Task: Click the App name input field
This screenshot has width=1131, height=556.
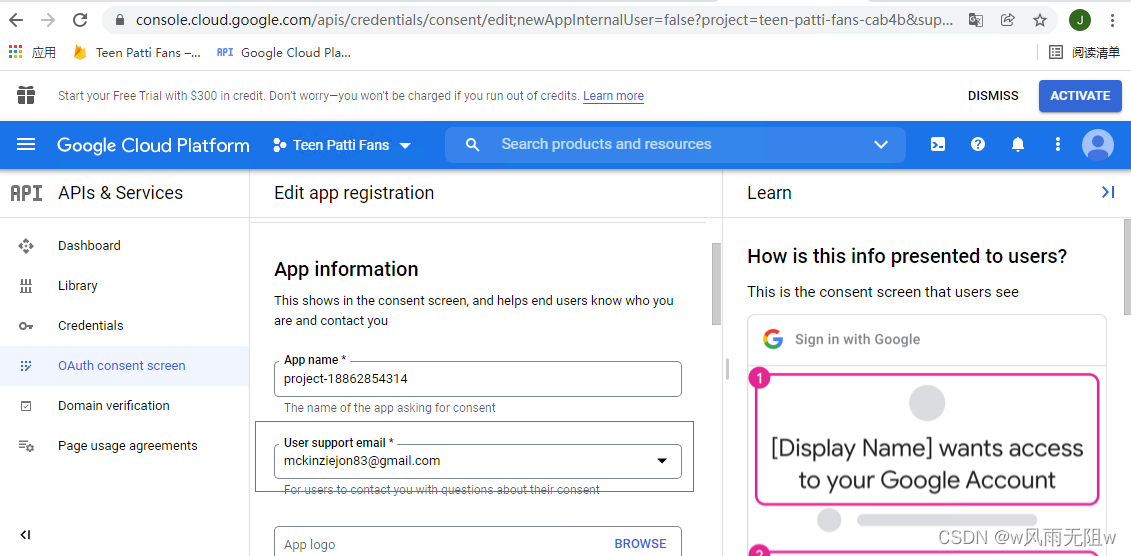Action: [478, 379]
